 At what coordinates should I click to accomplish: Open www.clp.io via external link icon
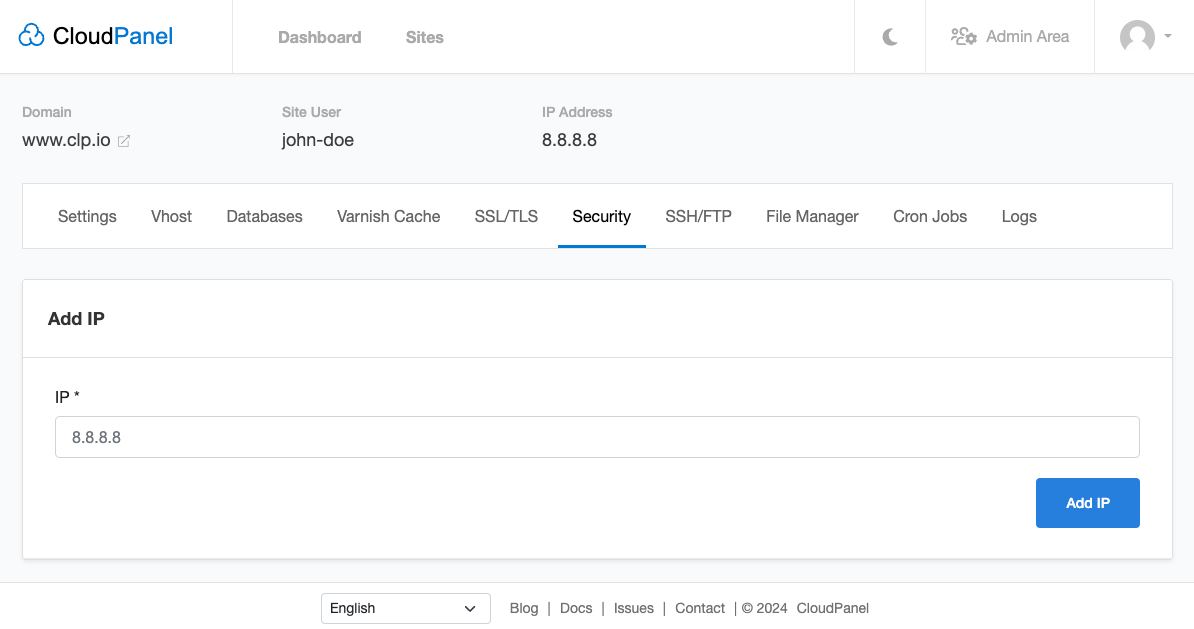pos(124,141)
